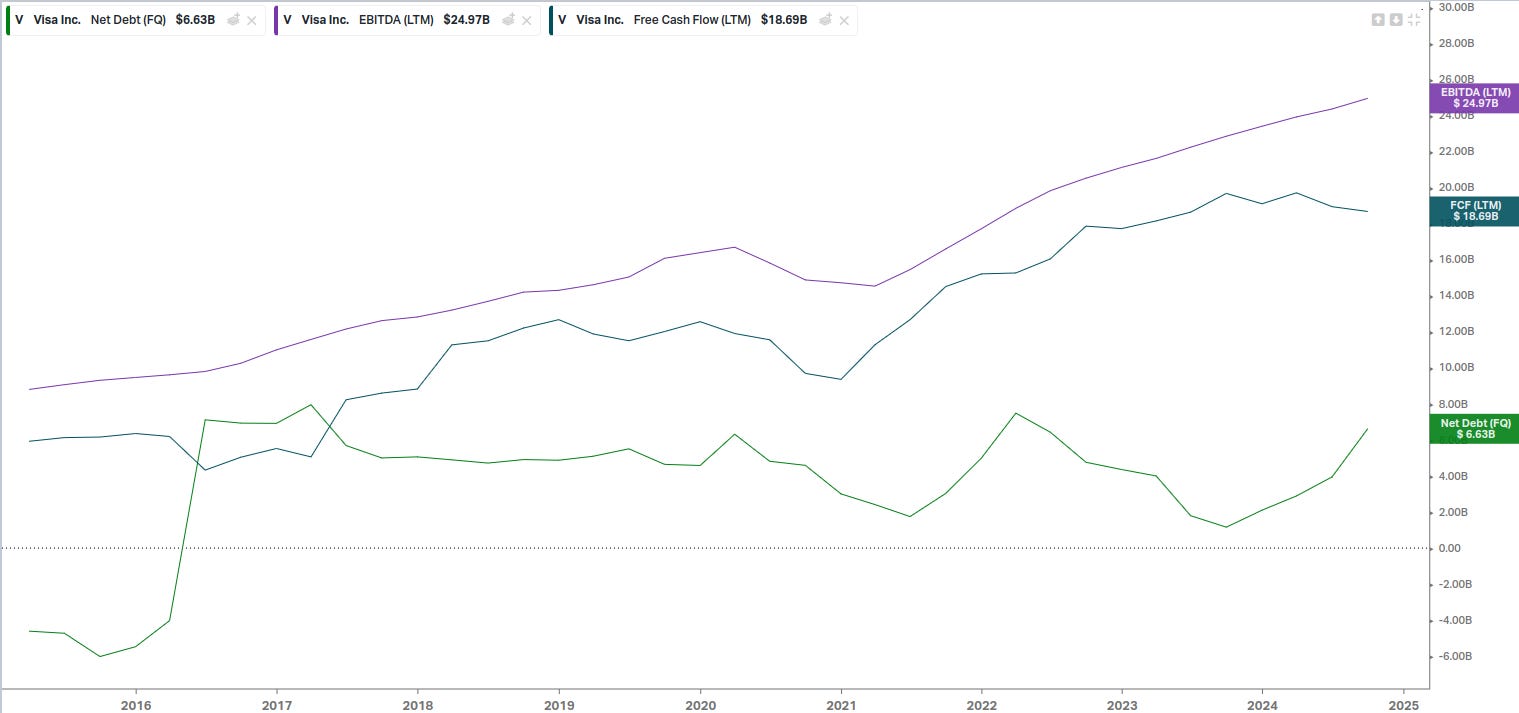This screenshot has width=1519, height=713.
Task: Click the "$24.97B" value in the legend
Action: point(466,20)
